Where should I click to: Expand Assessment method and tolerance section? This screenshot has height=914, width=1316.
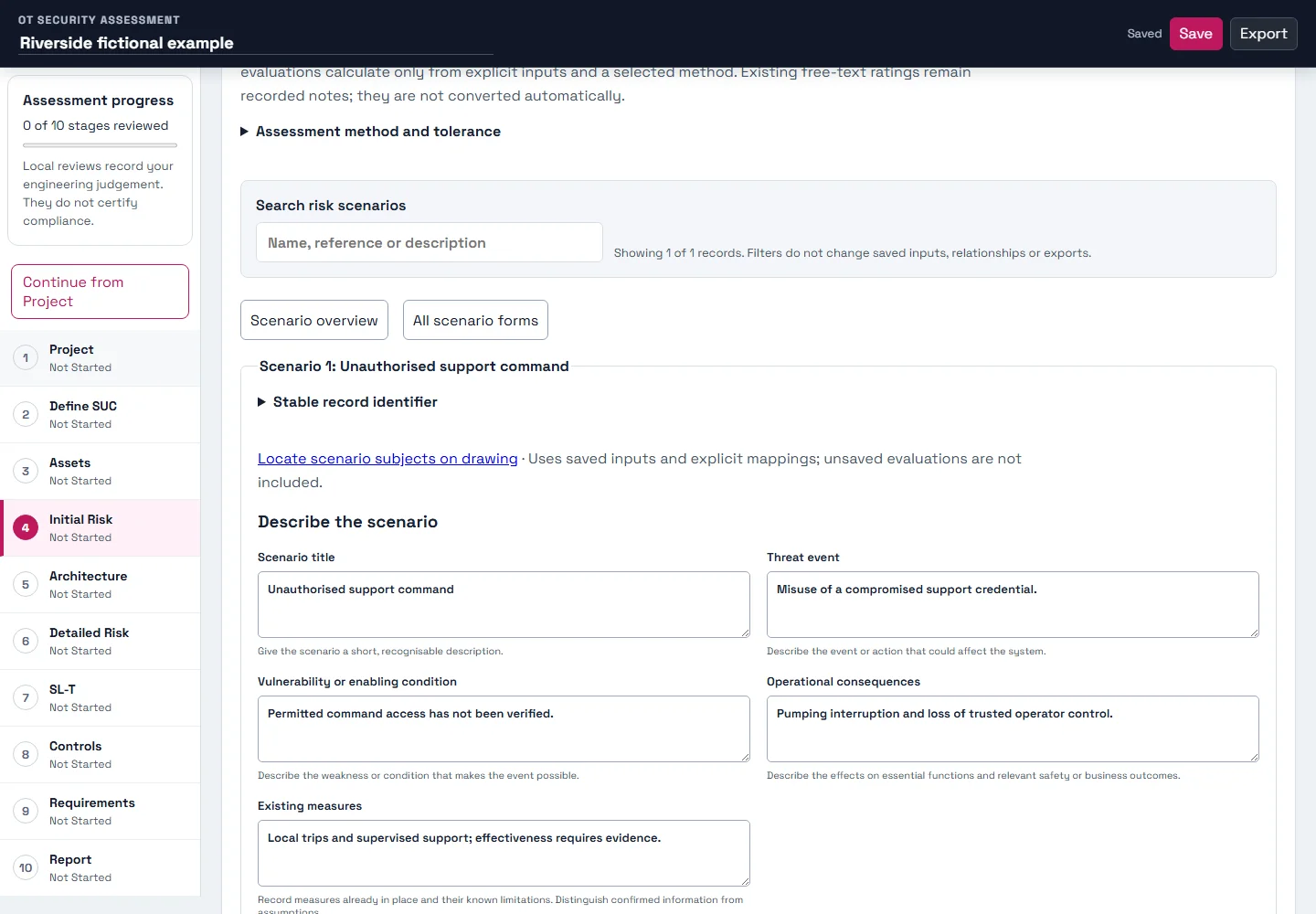[370, 132]
